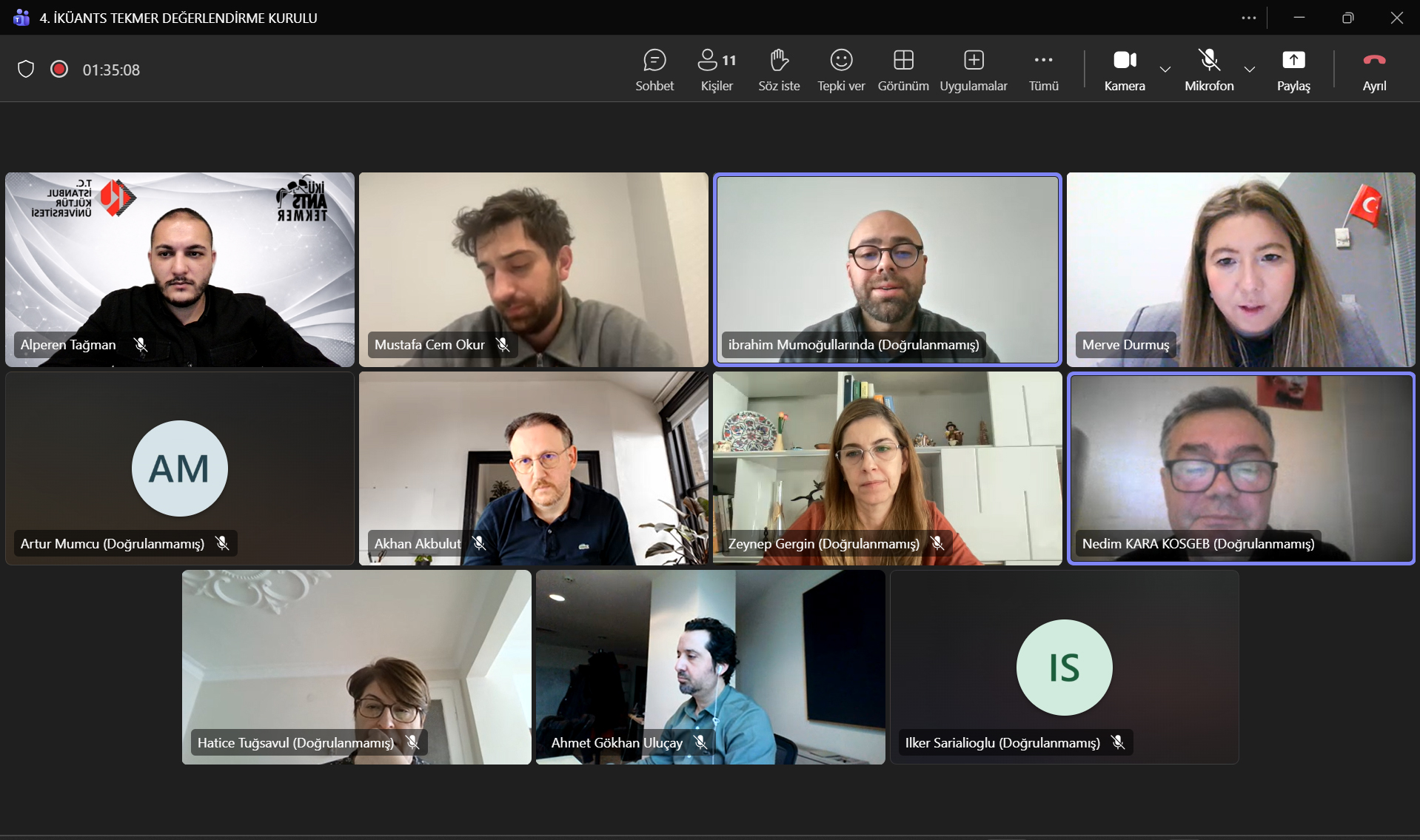The image size is (1420, 840).
Task: Raise hand with Söz iste
Action: (x=779, y=70)
